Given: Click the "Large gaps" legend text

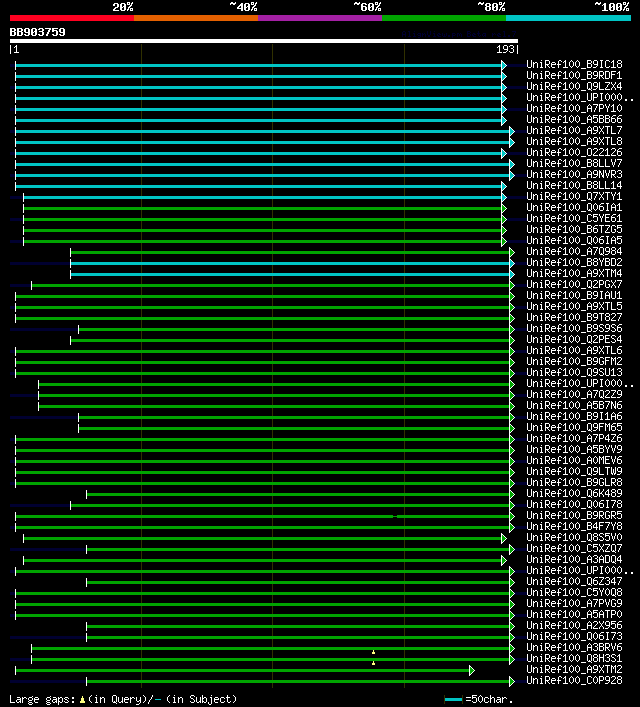Looking at the screenshot, I should pyautogui.click(x=42, y=699).
